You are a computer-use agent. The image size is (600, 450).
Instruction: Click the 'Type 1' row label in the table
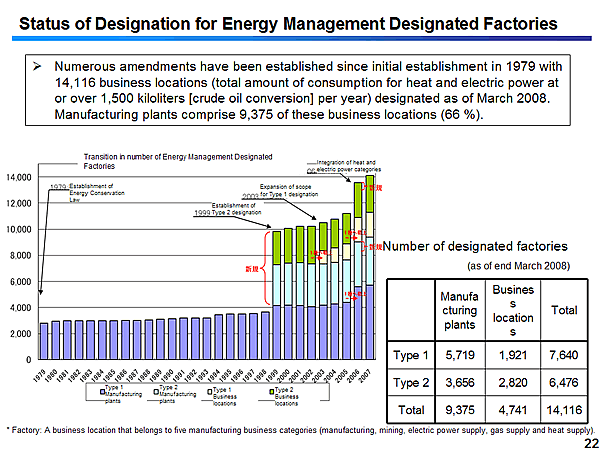411,355
